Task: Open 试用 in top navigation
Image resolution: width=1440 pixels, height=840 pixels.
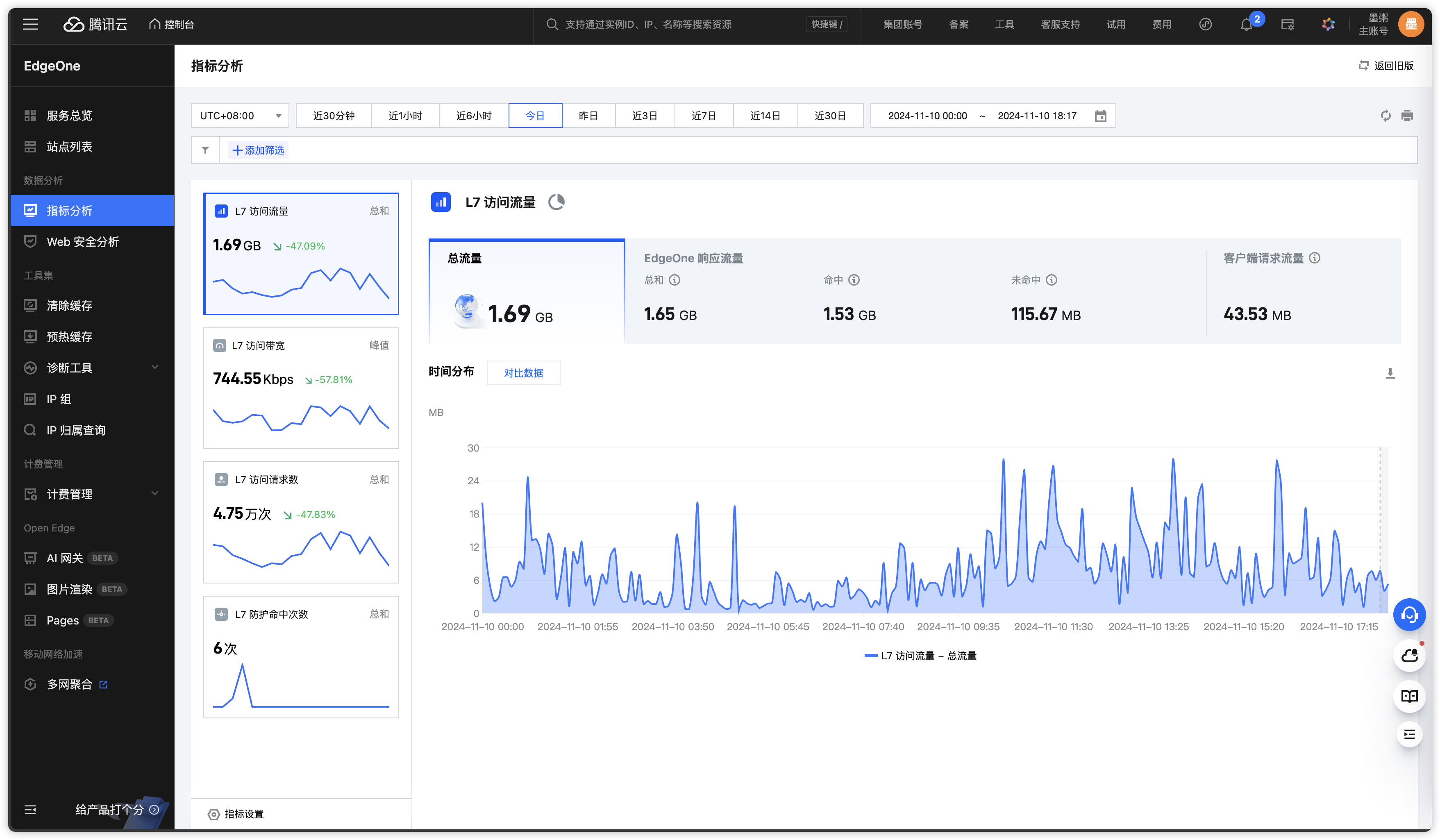Action: (x=1115, y=24)
